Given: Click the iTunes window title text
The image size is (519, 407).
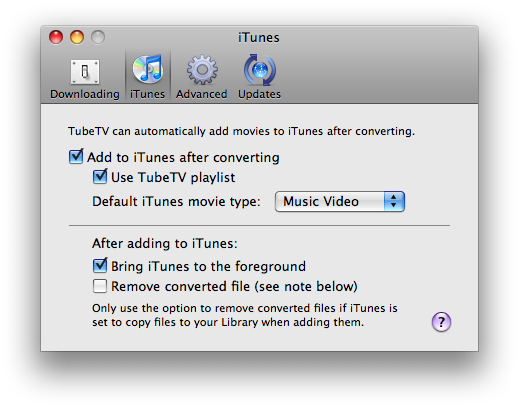Looking at the screenshot, I should (259, 37).
